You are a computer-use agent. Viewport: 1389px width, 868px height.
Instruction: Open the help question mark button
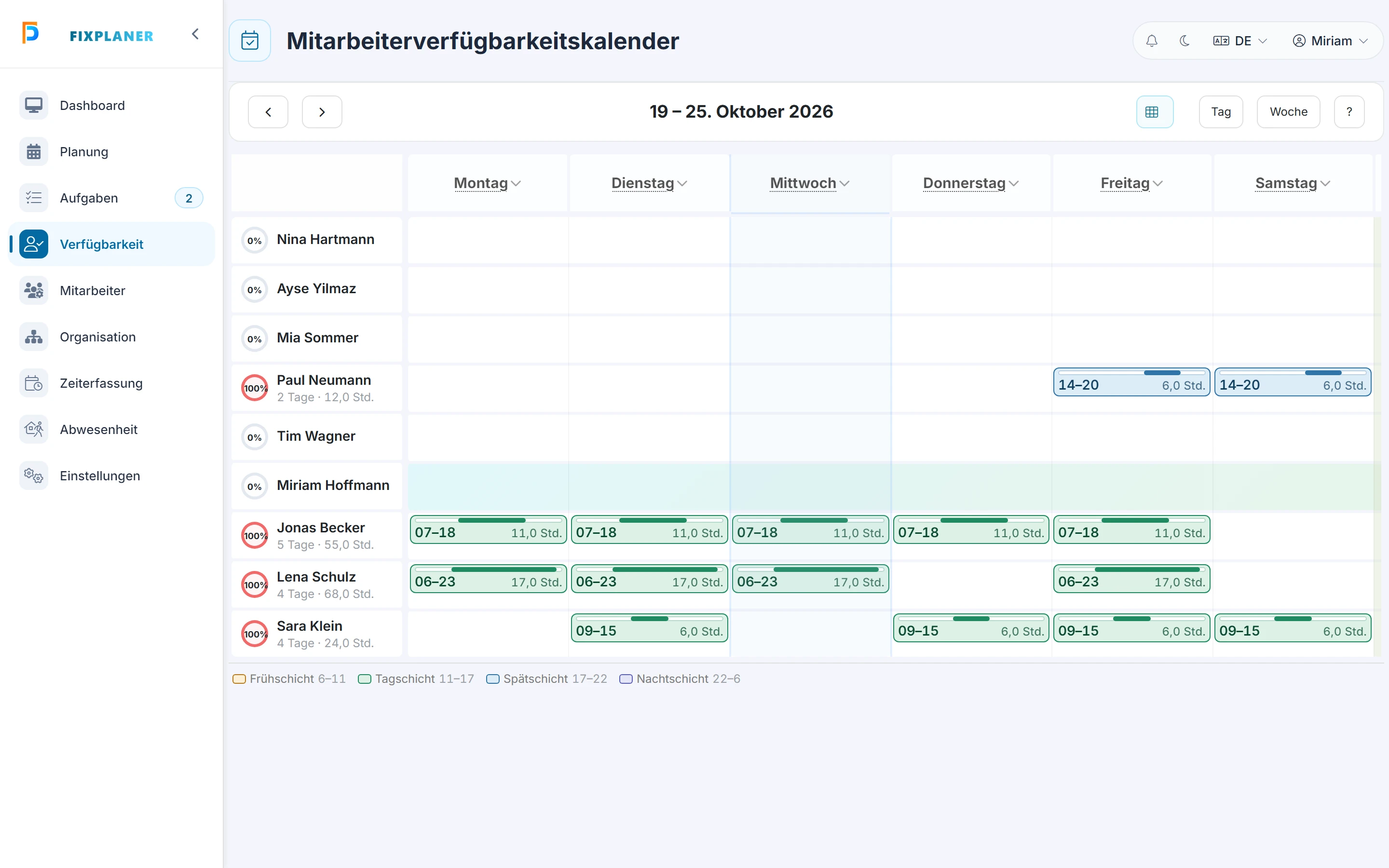[1349, 112]
